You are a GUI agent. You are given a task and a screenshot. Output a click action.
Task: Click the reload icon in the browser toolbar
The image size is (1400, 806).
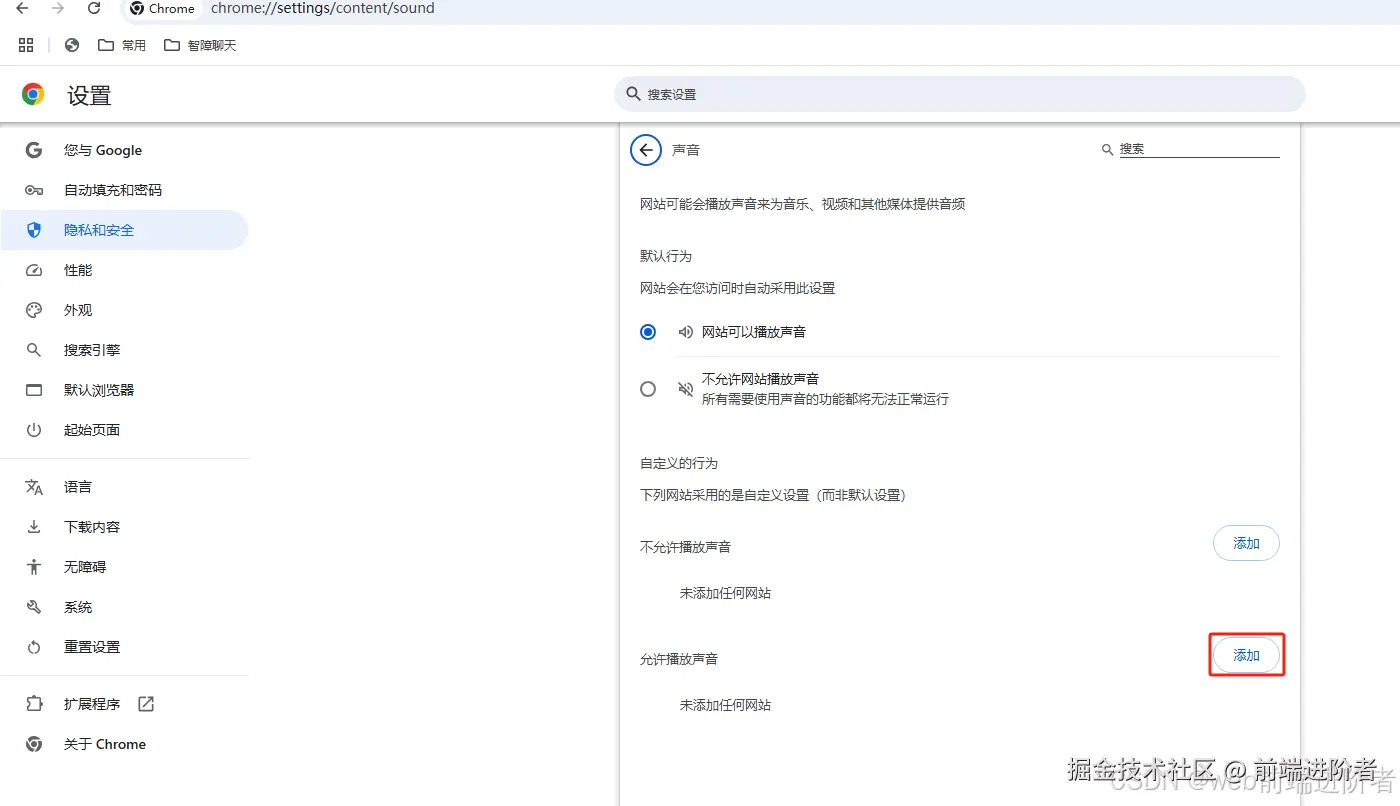click(x=94, y=9)
